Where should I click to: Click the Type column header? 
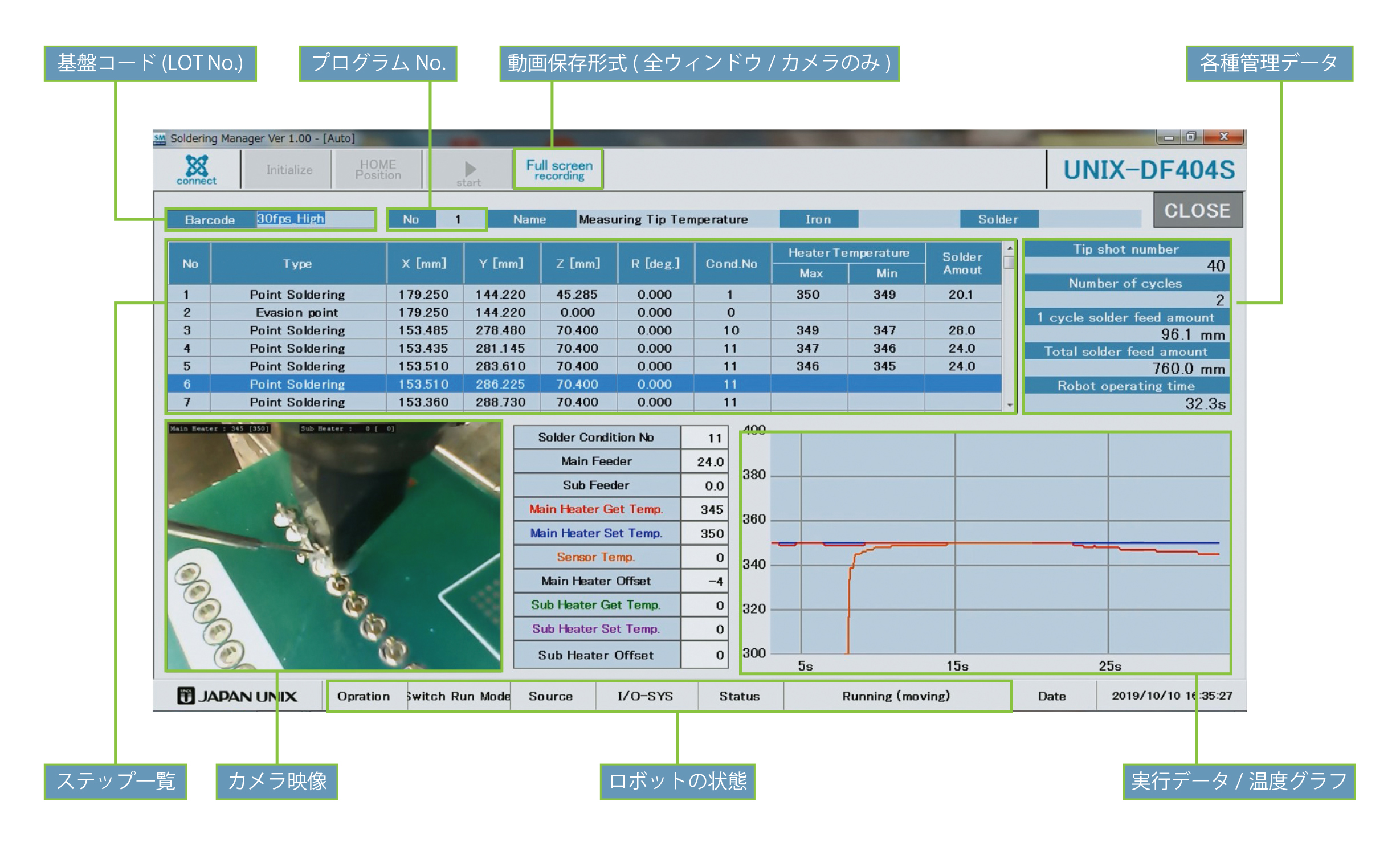(x=298, y=264)
